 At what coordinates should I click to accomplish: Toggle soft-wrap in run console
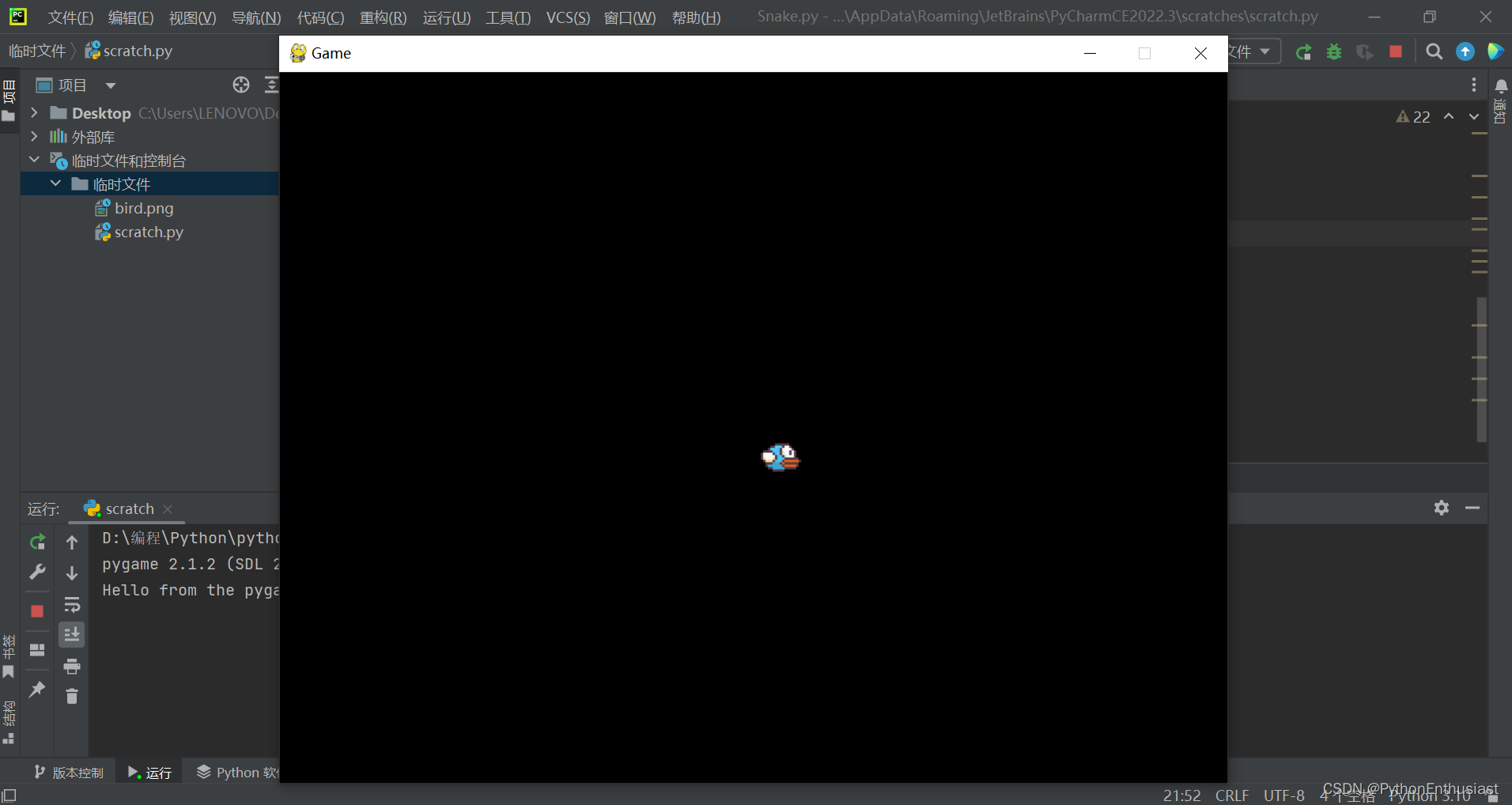click(72, 605)
